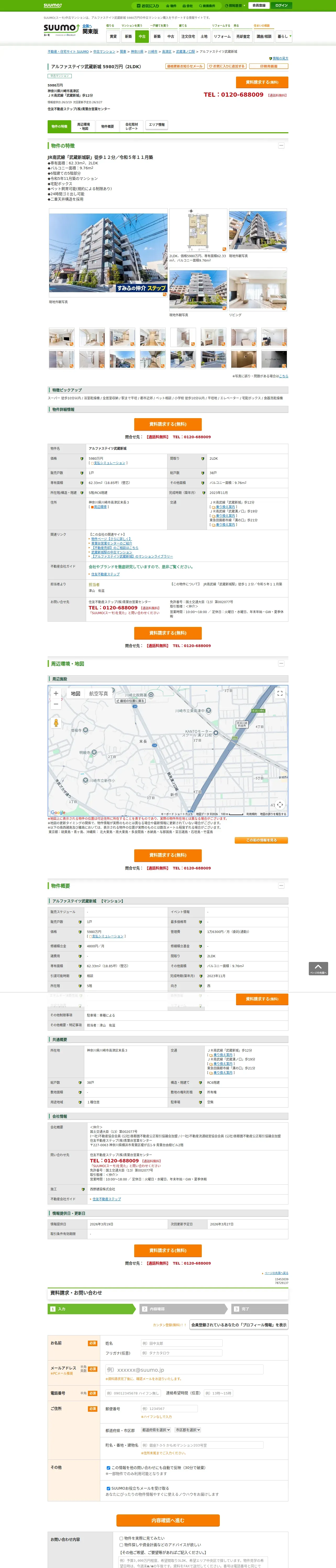Zoom in on the map with the plus button
This screenshot has height=1568, width=336.
pyautogui.click(x=56, y=693)
